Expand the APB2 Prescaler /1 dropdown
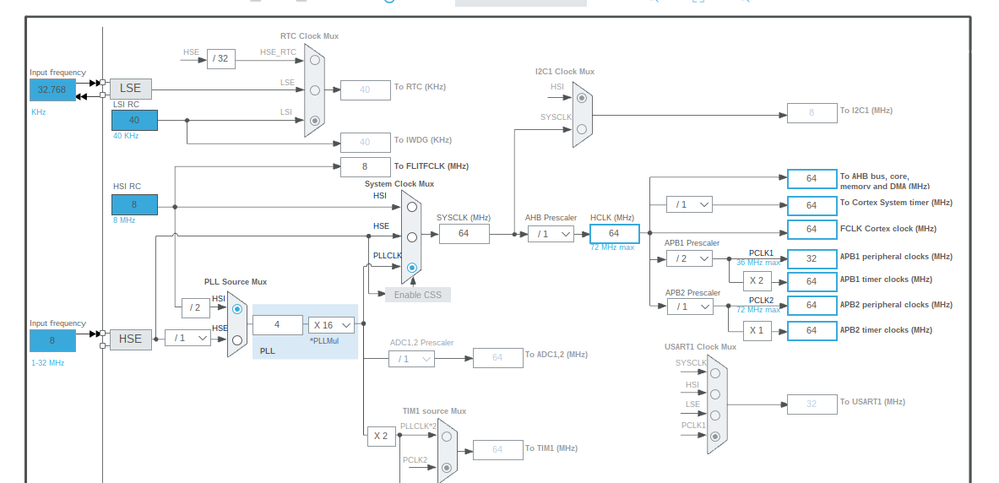Viewport: 999px width, 483px height. [689, 306]
